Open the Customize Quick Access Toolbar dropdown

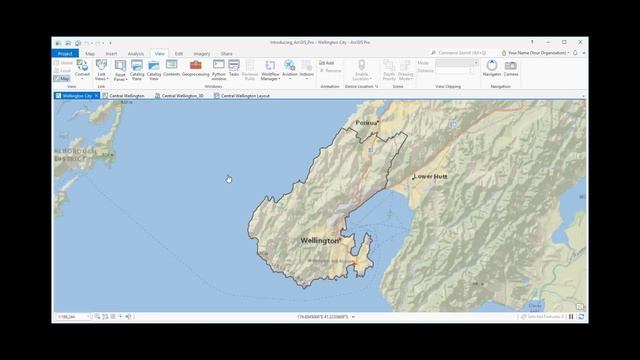coord(110,43)
